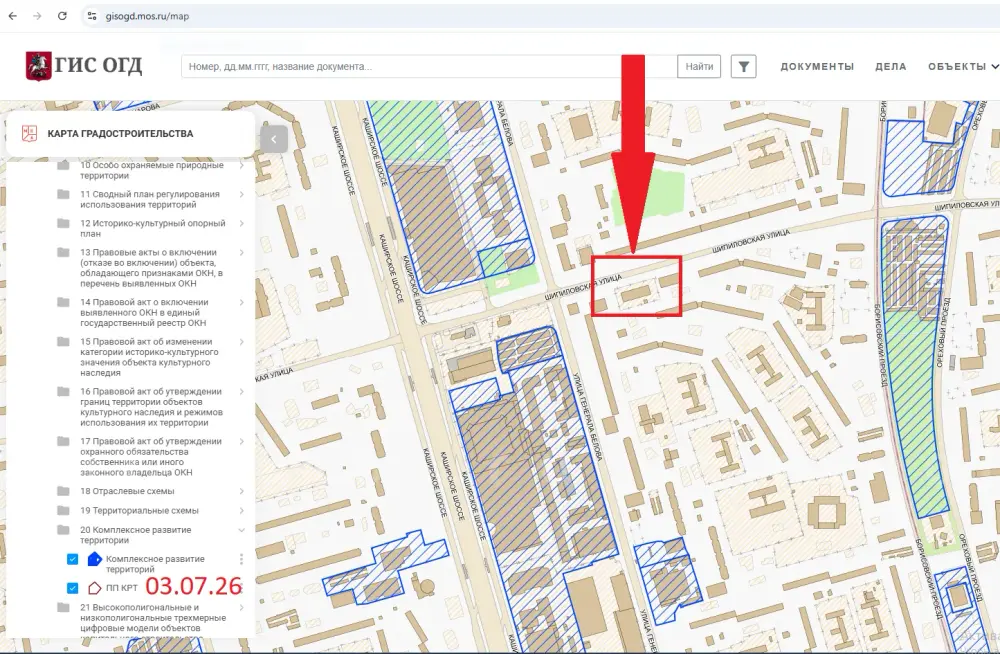Expand folder 14 Правовой акт о включении выявленного ОКН

pos(242,302)
